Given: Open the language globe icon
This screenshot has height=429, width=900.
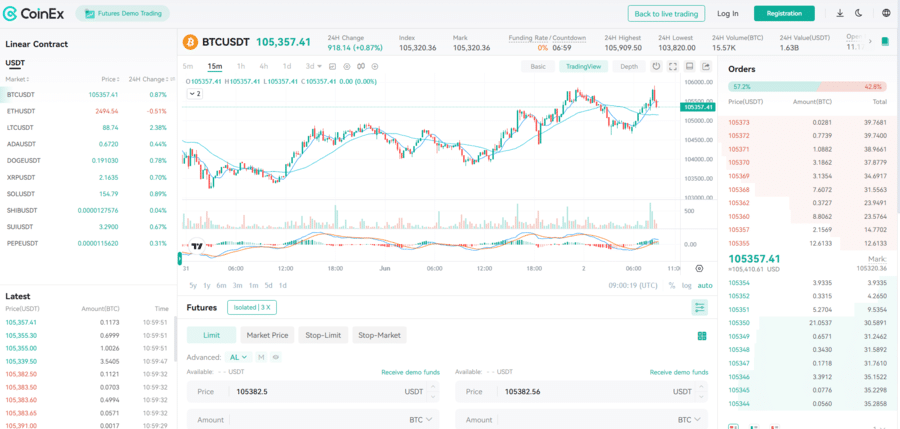Looking at the screenshot, I should (886, 13).
